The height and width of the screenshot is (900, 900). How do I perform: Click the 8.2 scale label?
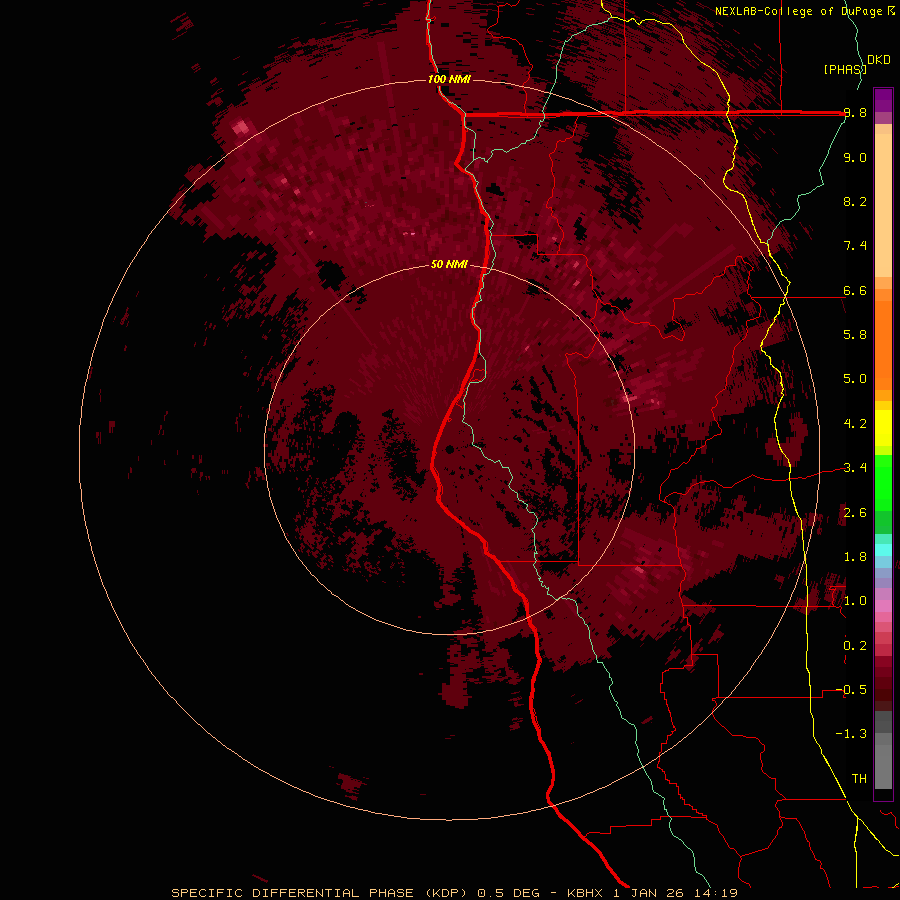click(855, 201)
